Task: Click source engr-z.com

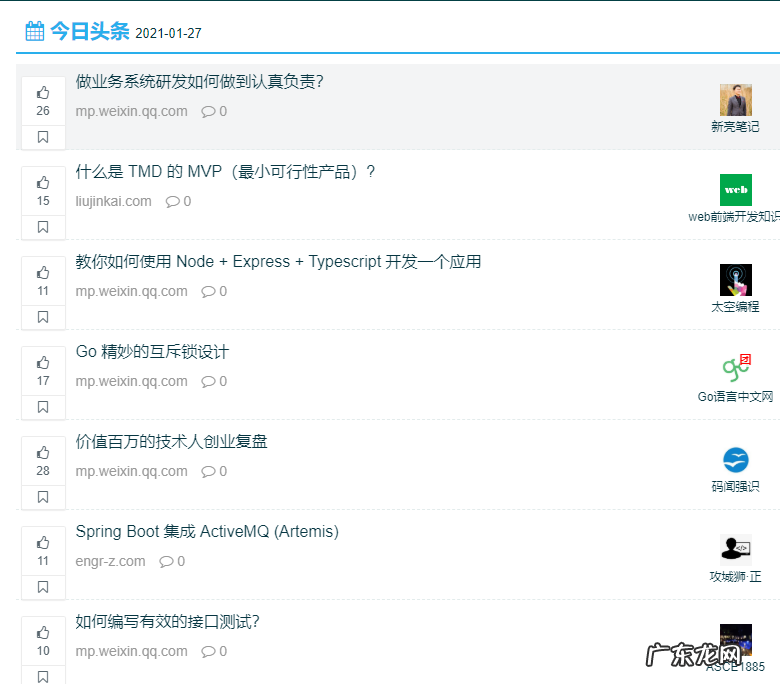Action: (110, 562)
